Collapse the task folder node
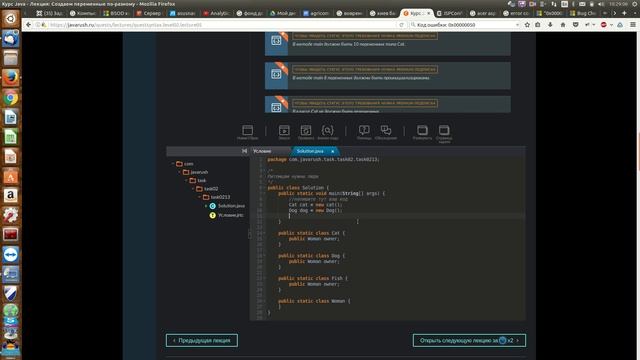Image resolution: width=640 pixels, height=360 pixels. point(187,180)
